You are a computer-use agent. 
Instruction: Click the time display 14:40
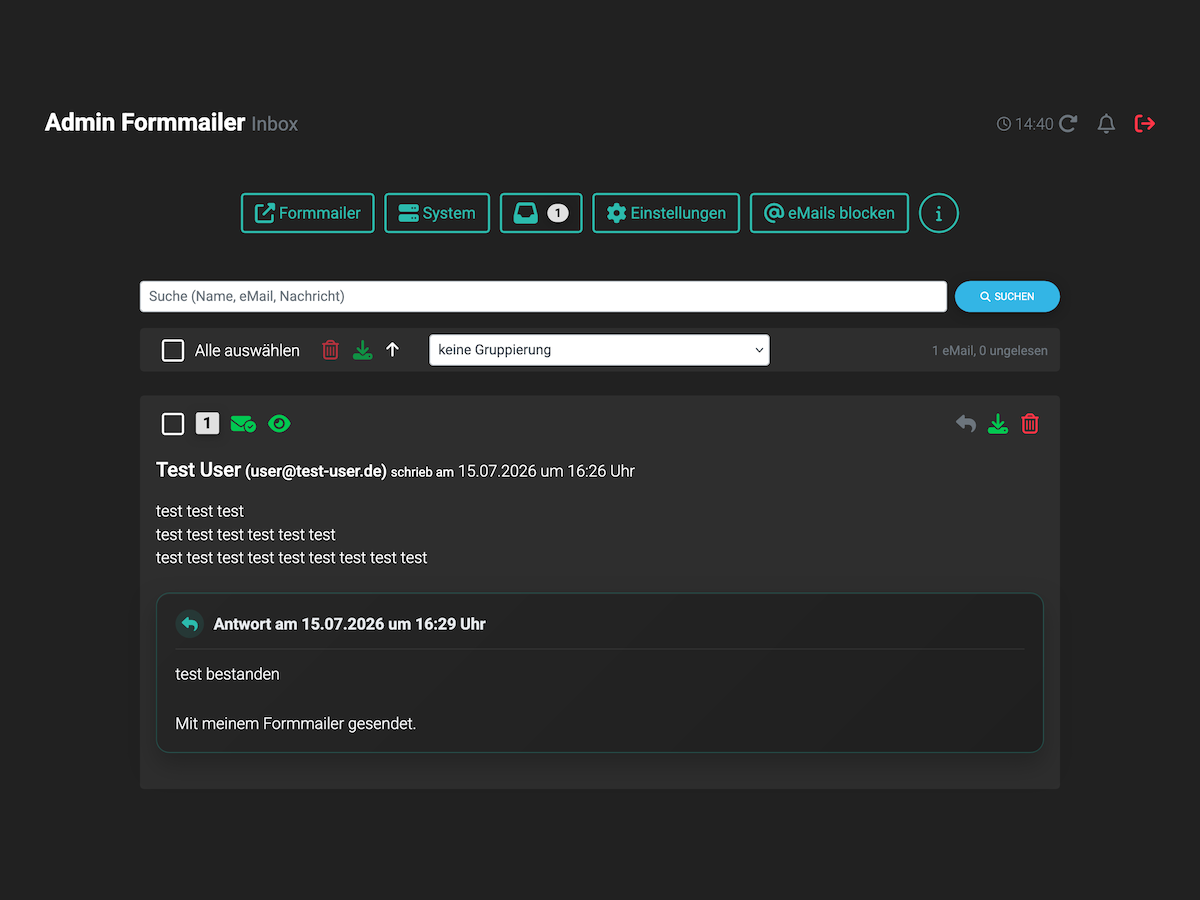[1034, 124]
